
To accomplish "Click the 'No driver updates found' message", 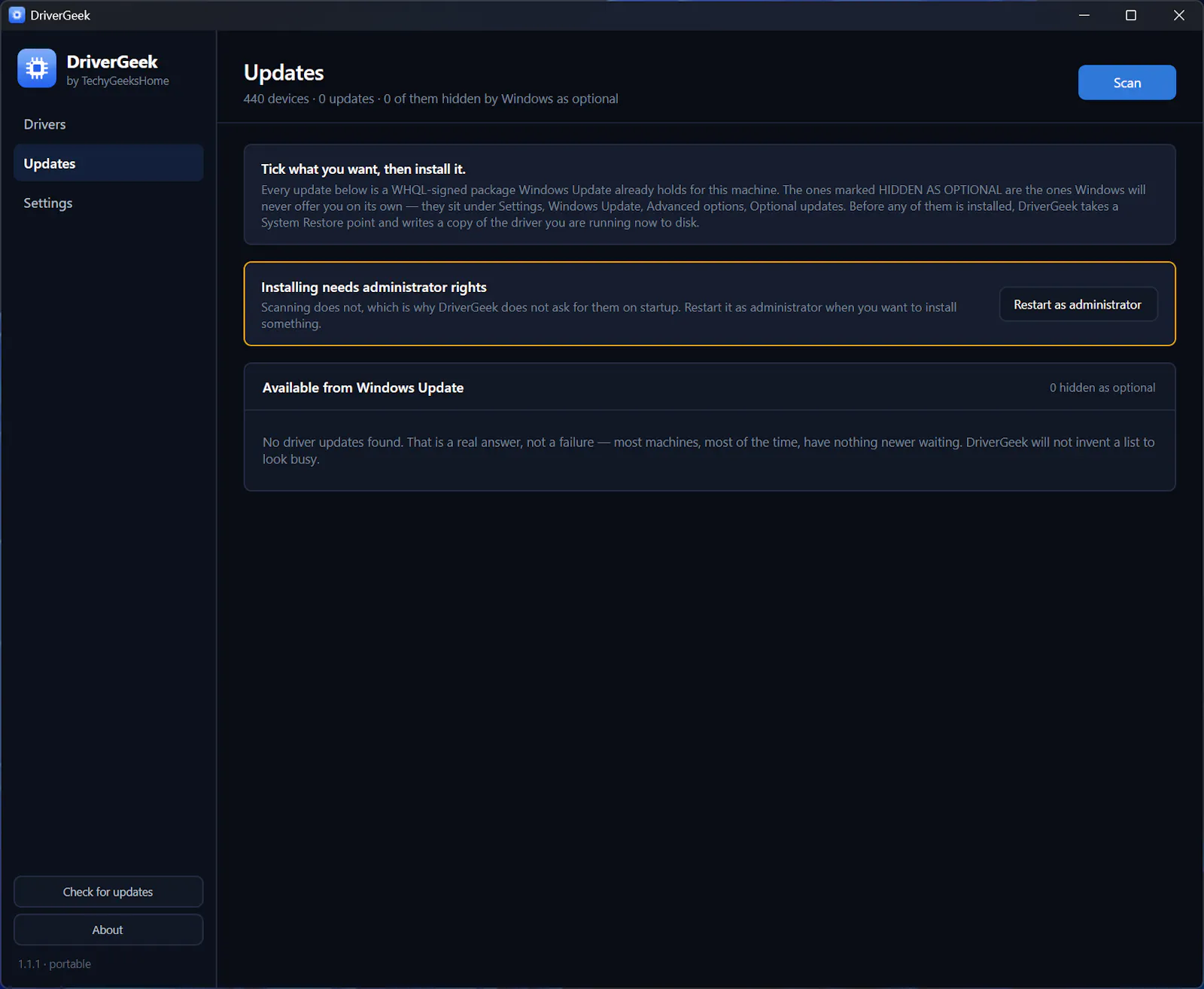I will [x=708, y=451].
